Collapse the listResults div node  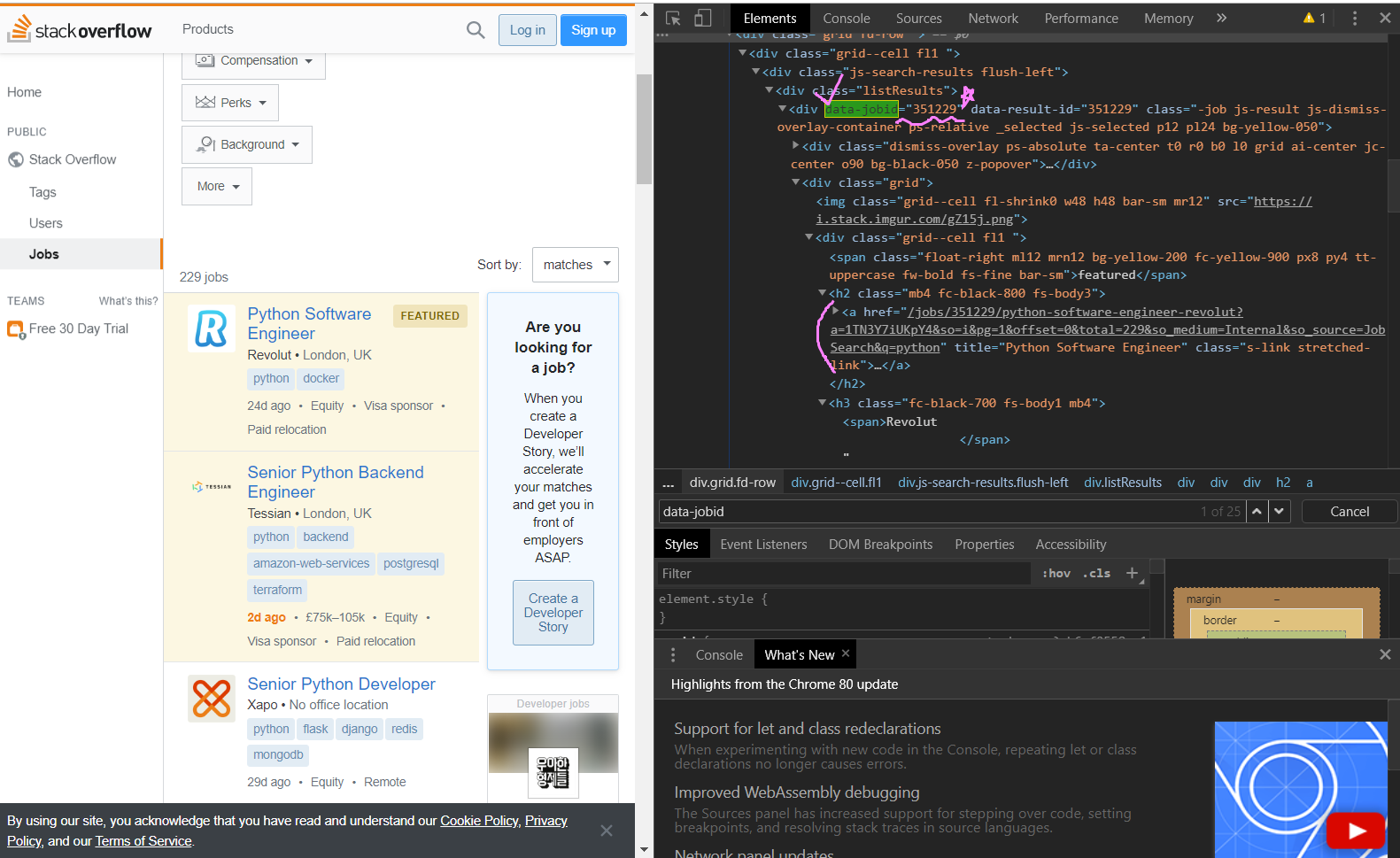click(769, 90)
